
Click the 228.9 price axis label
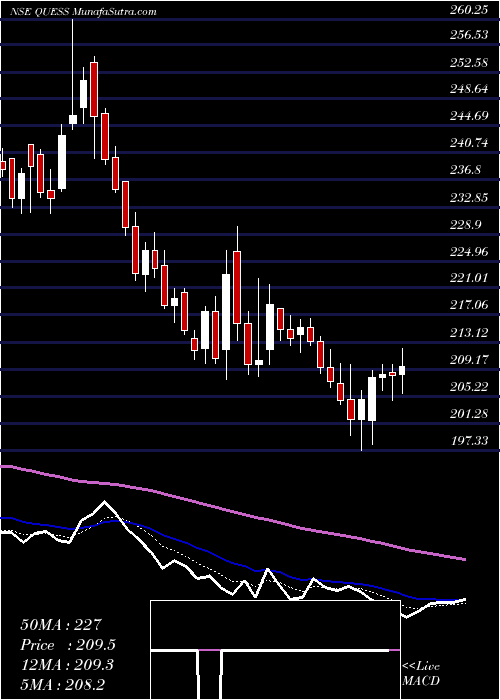[x=465, y=225]
